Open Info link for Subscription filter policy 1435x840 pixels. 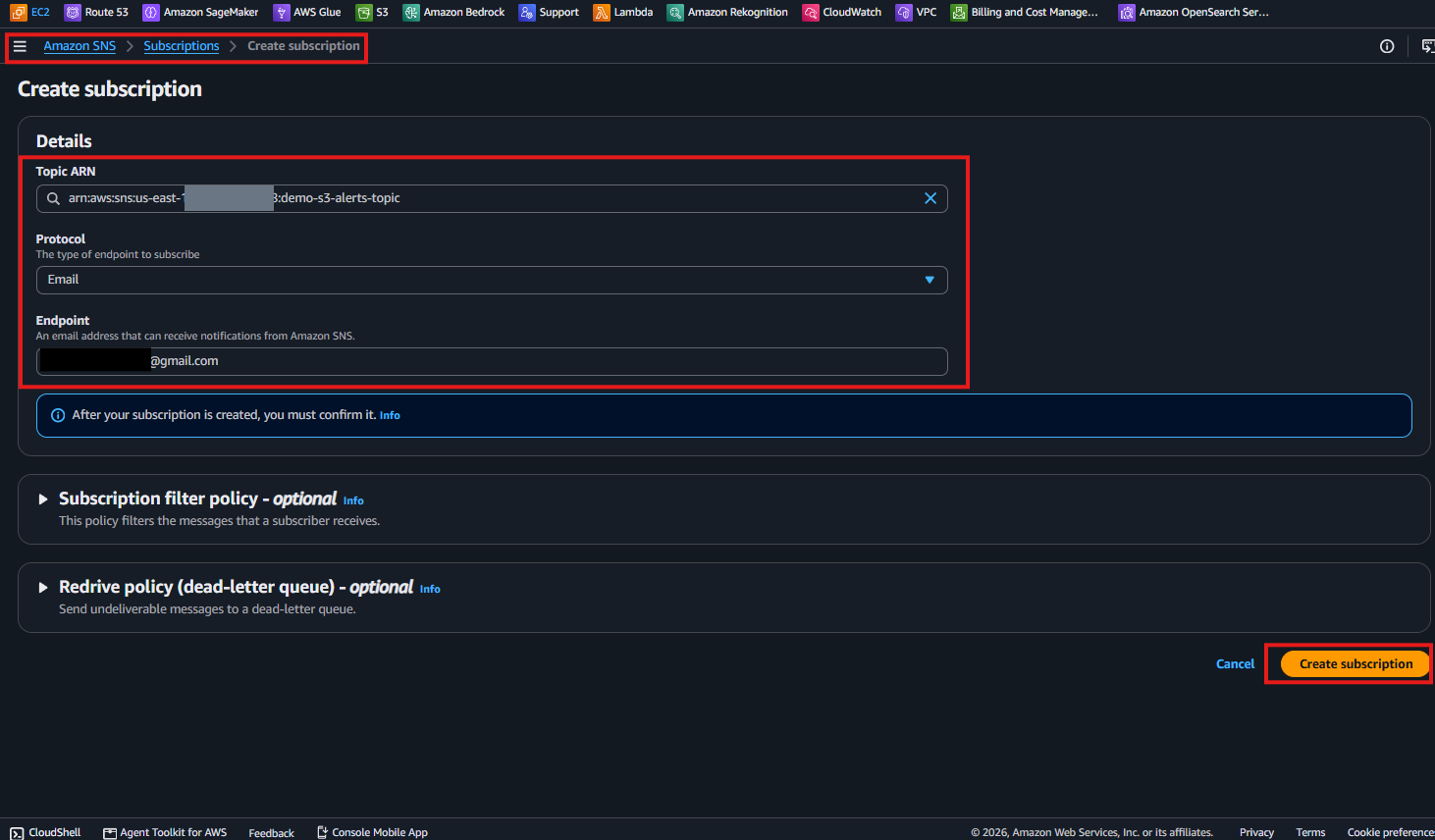click(353, 500)
